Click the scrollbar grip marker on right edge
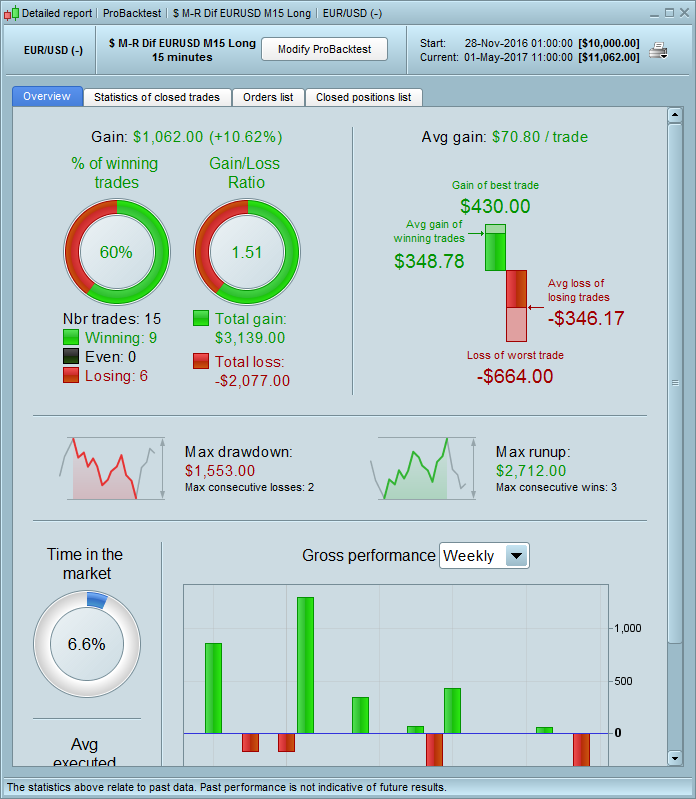The image size is (696, 799). point(675,383)
